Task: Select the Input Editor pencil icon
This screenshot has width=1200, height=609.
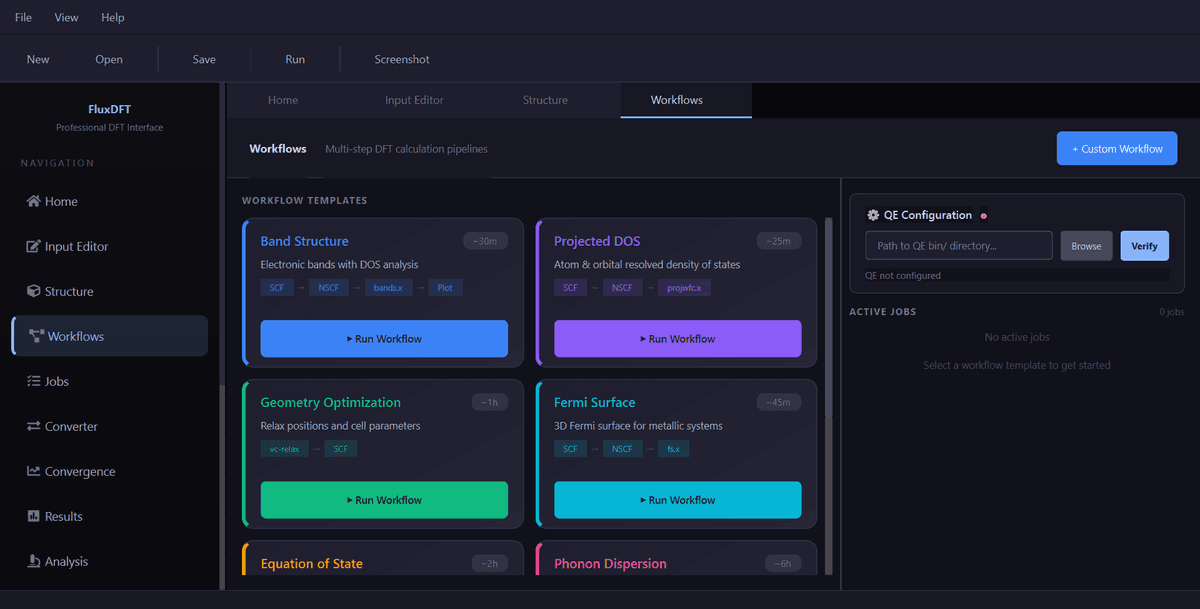Action: tap(34, 246)
